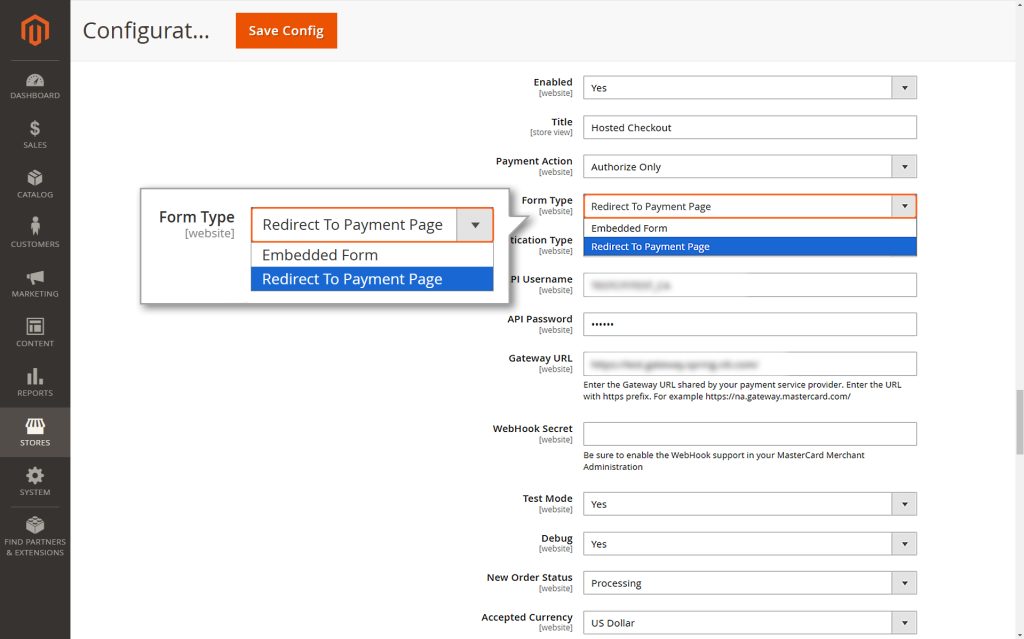Click the System sidebar icon
The width and height of the screenshot is (1024, 639).
pyautogui.click(x=35, y=483)
